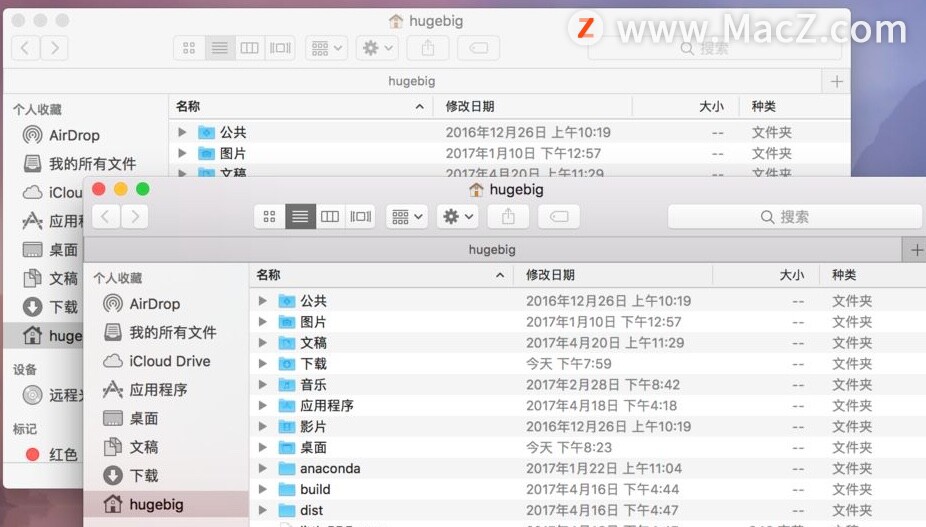Viewport: 926px width, 527px height.
Task: Click date 今天 下午7:59
Action: 569,363
